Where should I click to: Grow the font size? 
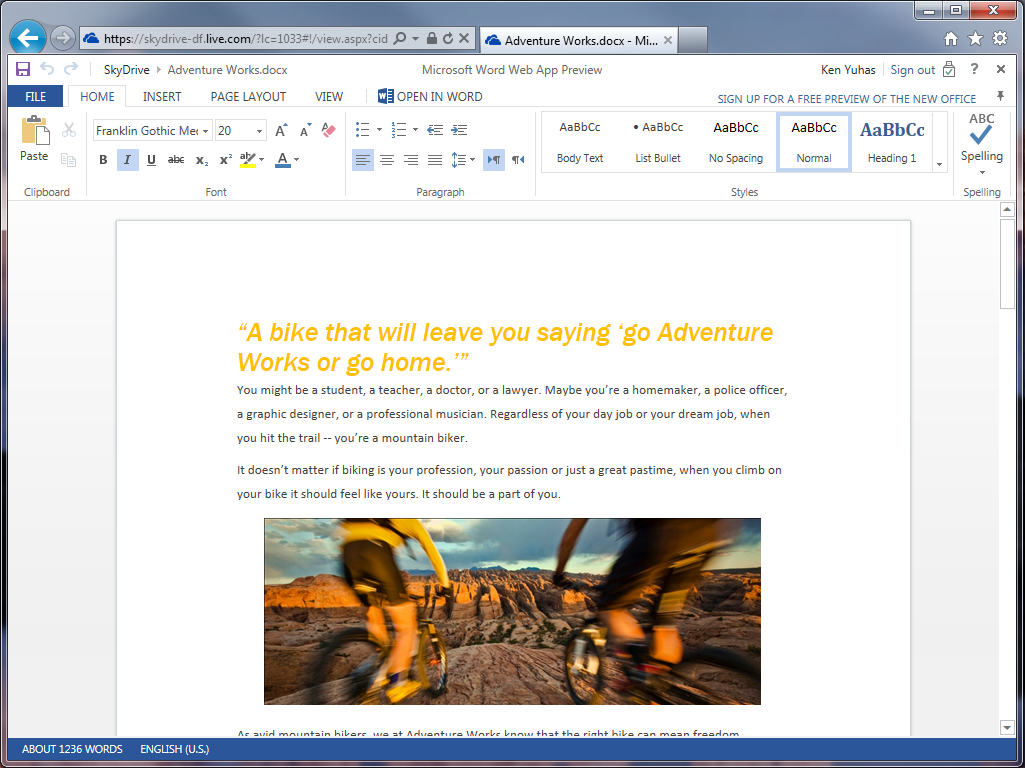tap(281, 130)
